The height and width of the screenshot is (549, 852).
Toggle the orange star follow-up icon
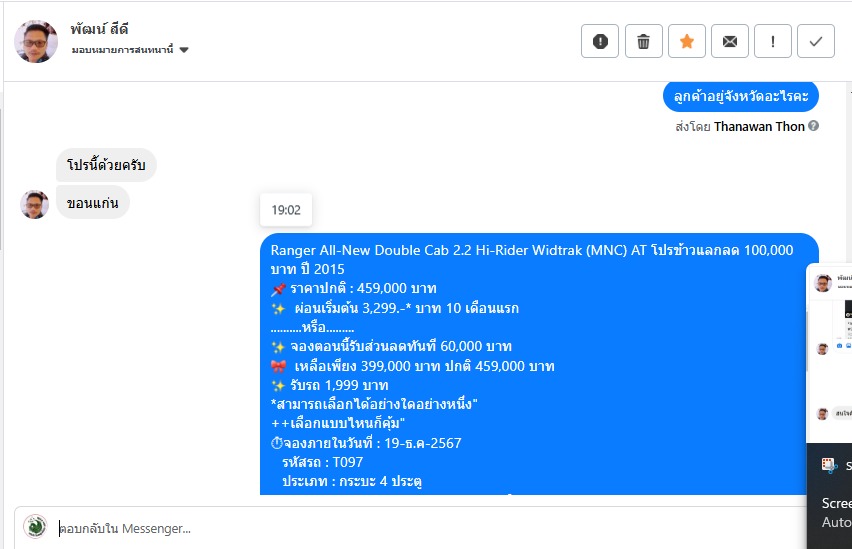click(686, 41)
